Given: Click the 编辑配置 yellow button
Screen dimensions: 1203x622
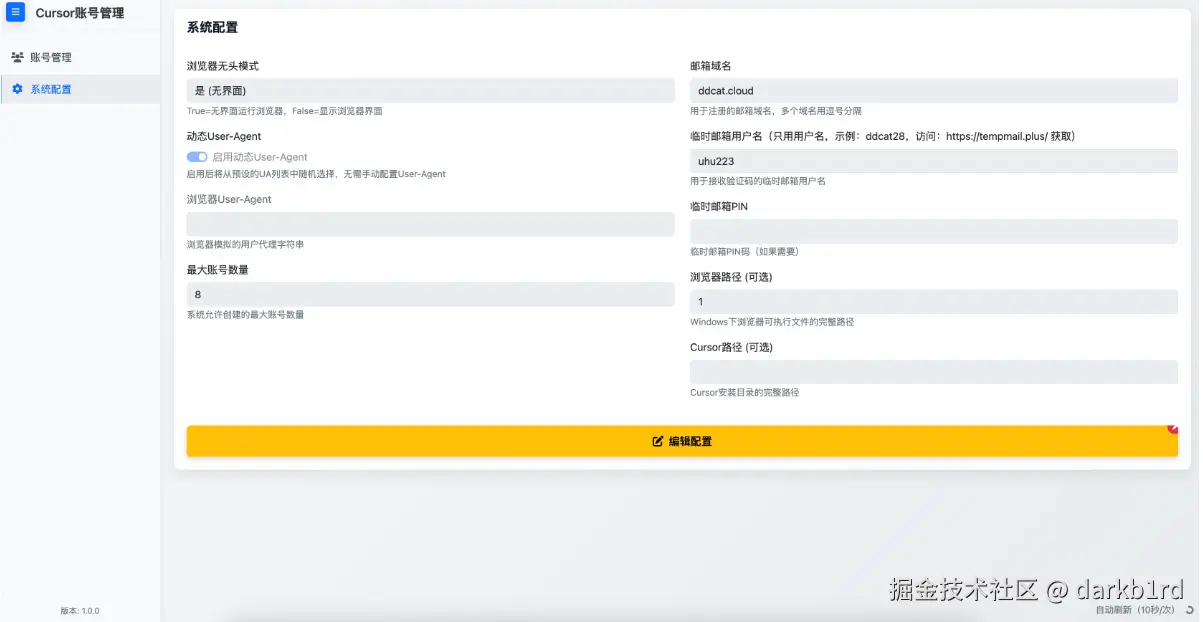Looking at the screenshot, I should pyautogui.click(x=682, y=441).
